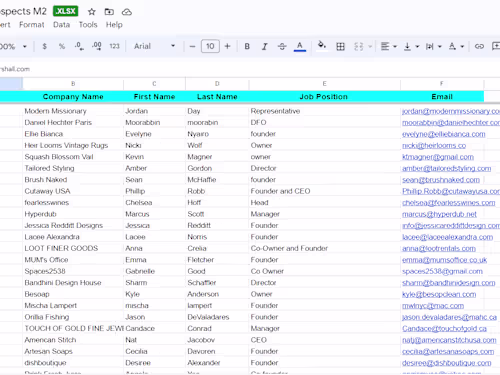Apply bold formatting
This screenshot has height=375, width=500.
coord(247,46)
